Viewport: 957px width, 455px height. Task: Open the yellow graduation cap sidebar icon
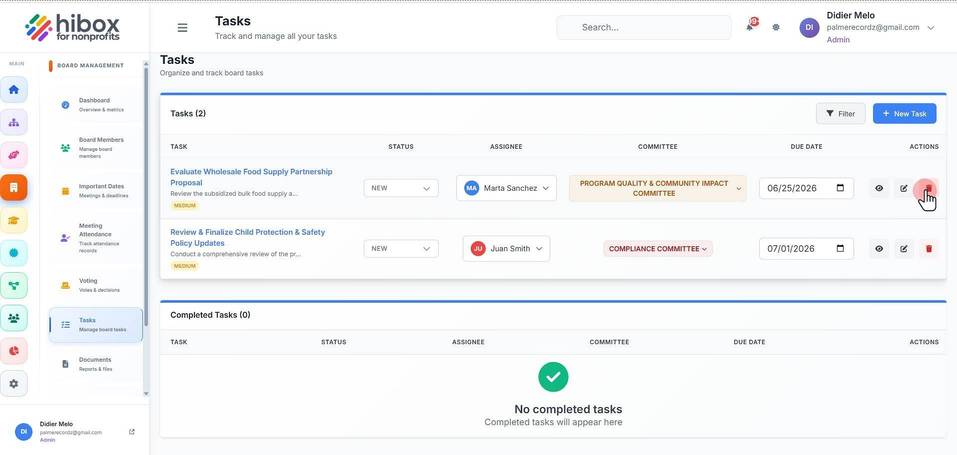pyautogui.click(x=13, y=220)
